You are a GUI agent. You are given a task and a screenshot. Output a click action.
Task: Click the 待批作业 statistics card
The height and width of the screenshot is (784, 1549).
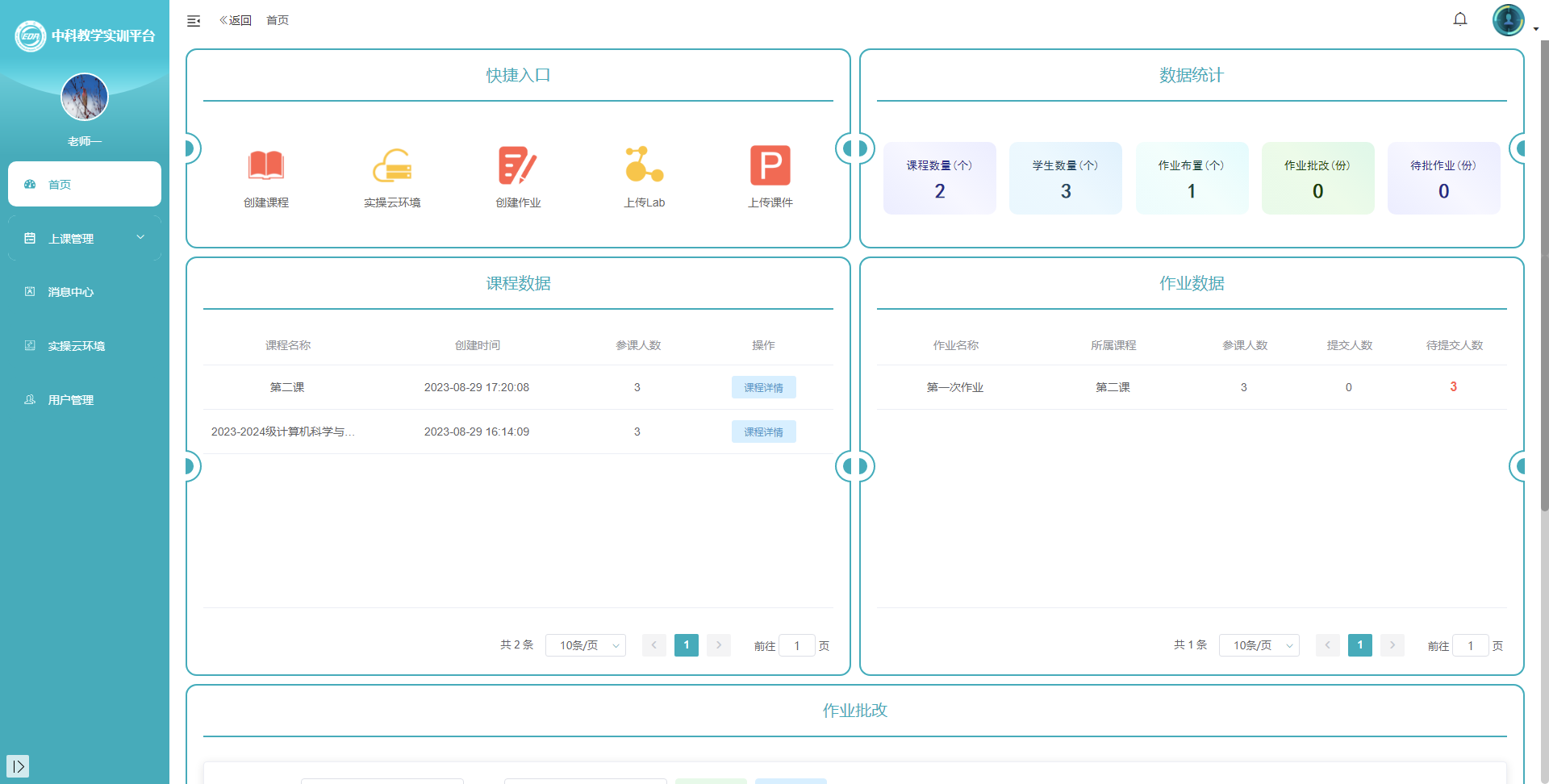[x=1443, y=178]
